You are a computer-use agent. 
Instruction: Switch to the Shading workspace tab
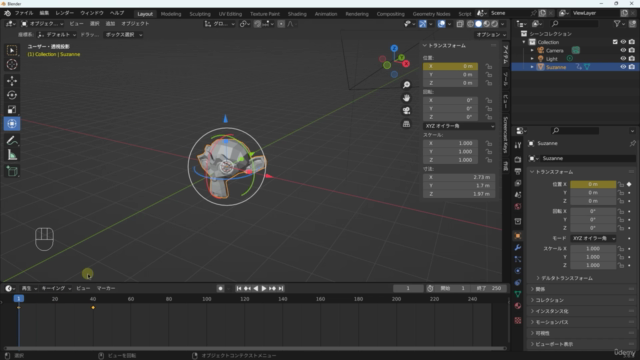pyautogui.click(x=297, y=14)
